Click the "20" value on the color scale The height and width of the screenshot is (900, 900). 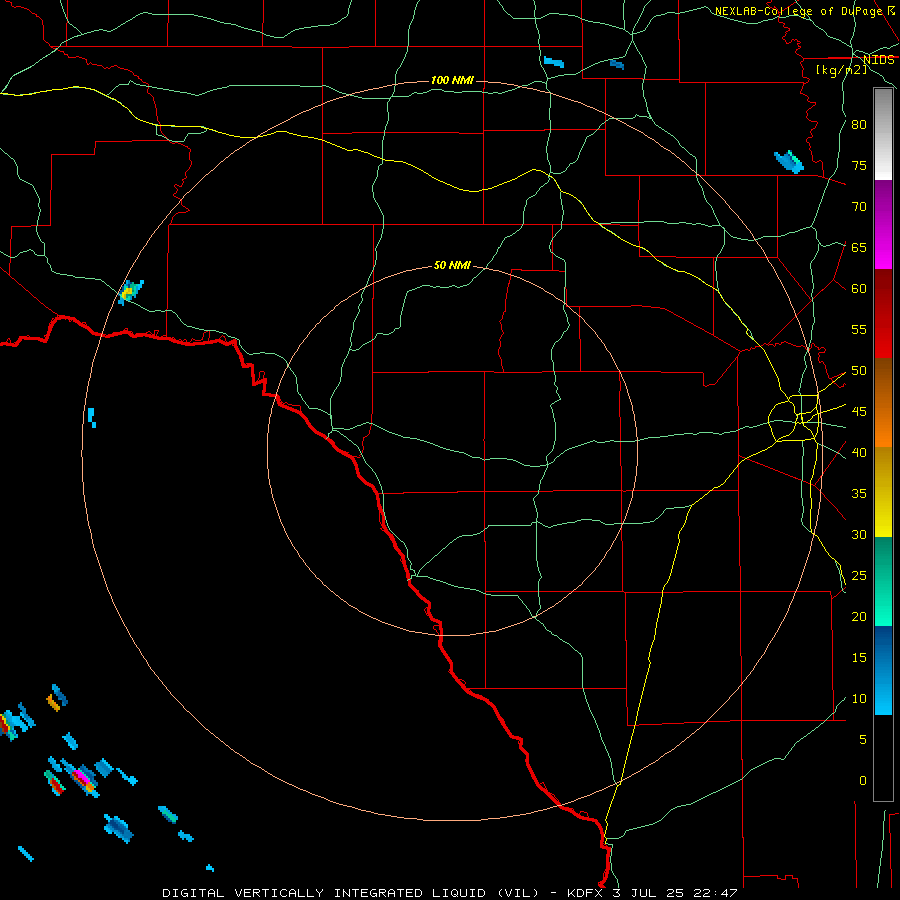(859, 617)
